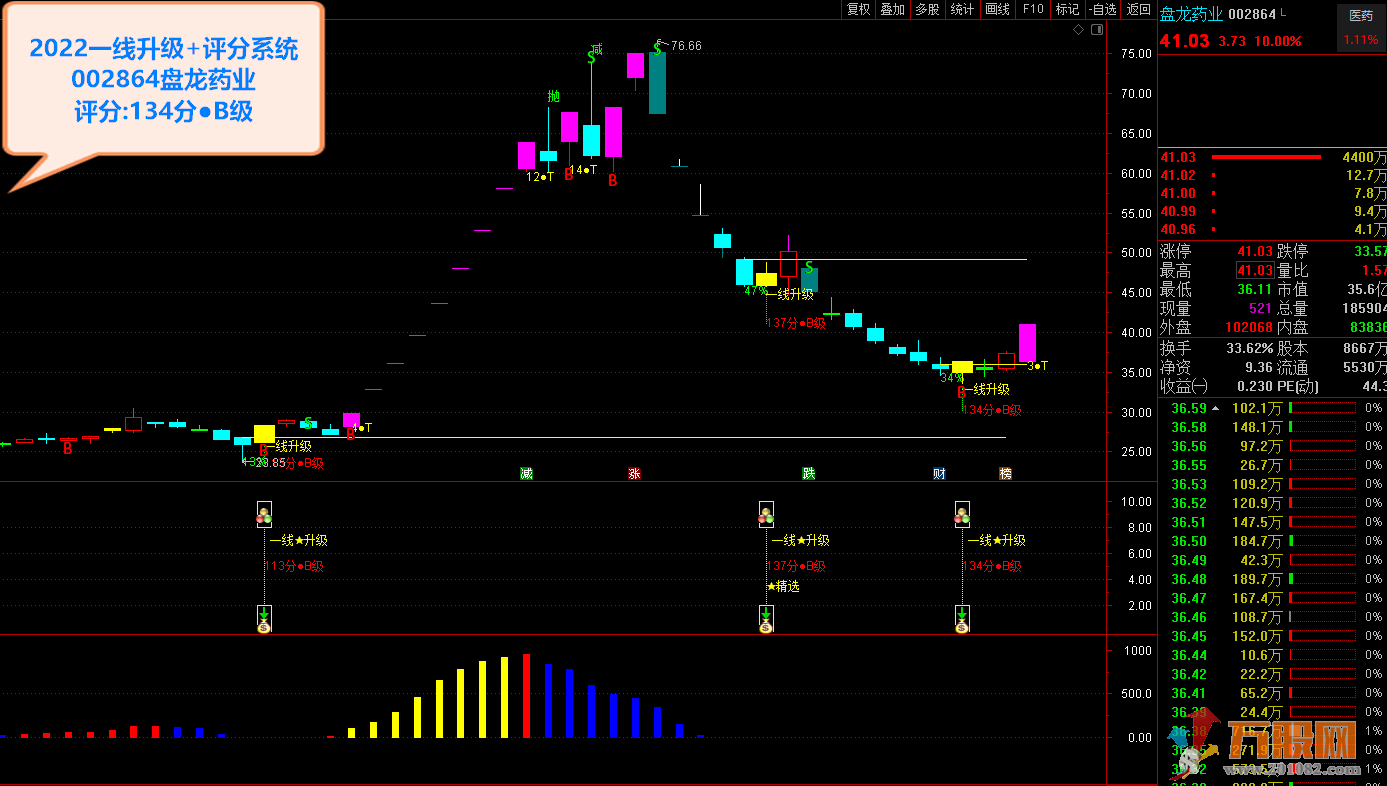This screenshot has width=1387, height=786.
Task: Click the 标记 mark button
Action: (1067, 9)
